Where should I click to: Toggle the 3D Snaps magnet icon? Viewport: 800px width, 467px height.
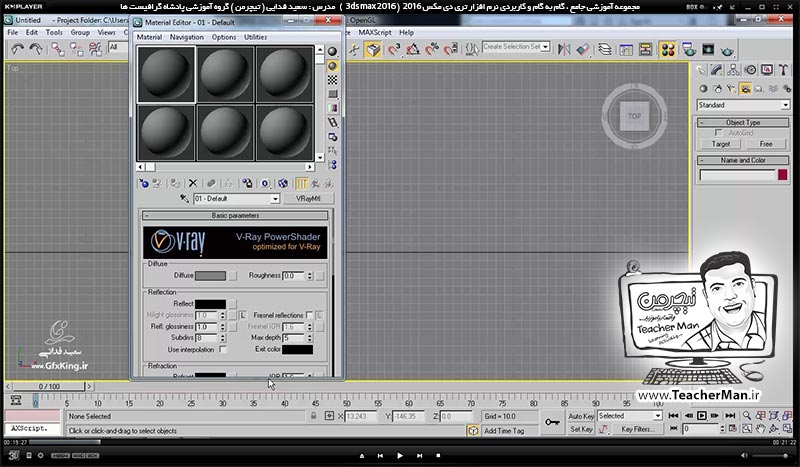click(x=394, y=50)
